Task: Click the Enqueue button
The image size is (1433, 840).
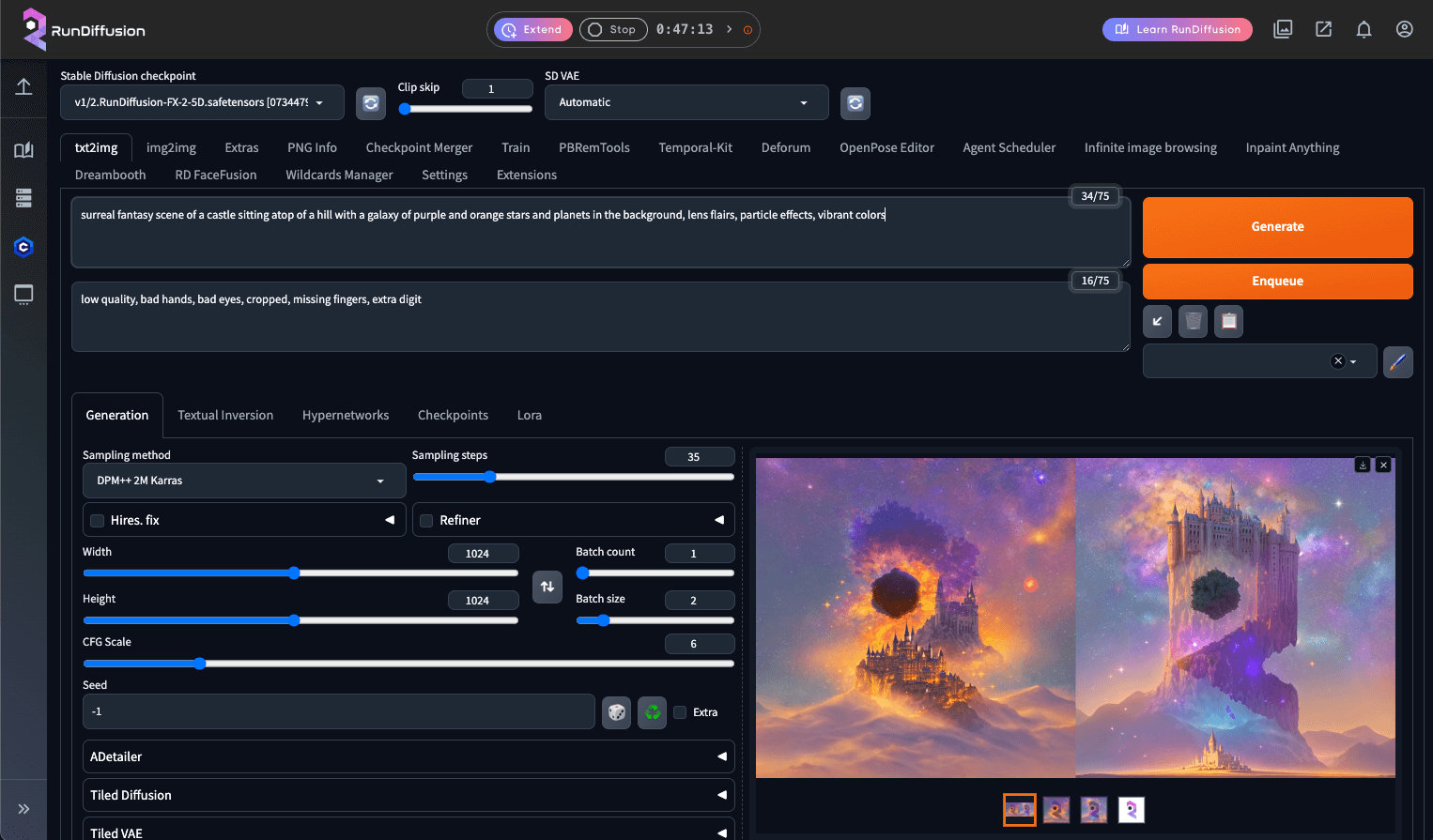Action: [x=1277, y=282]
